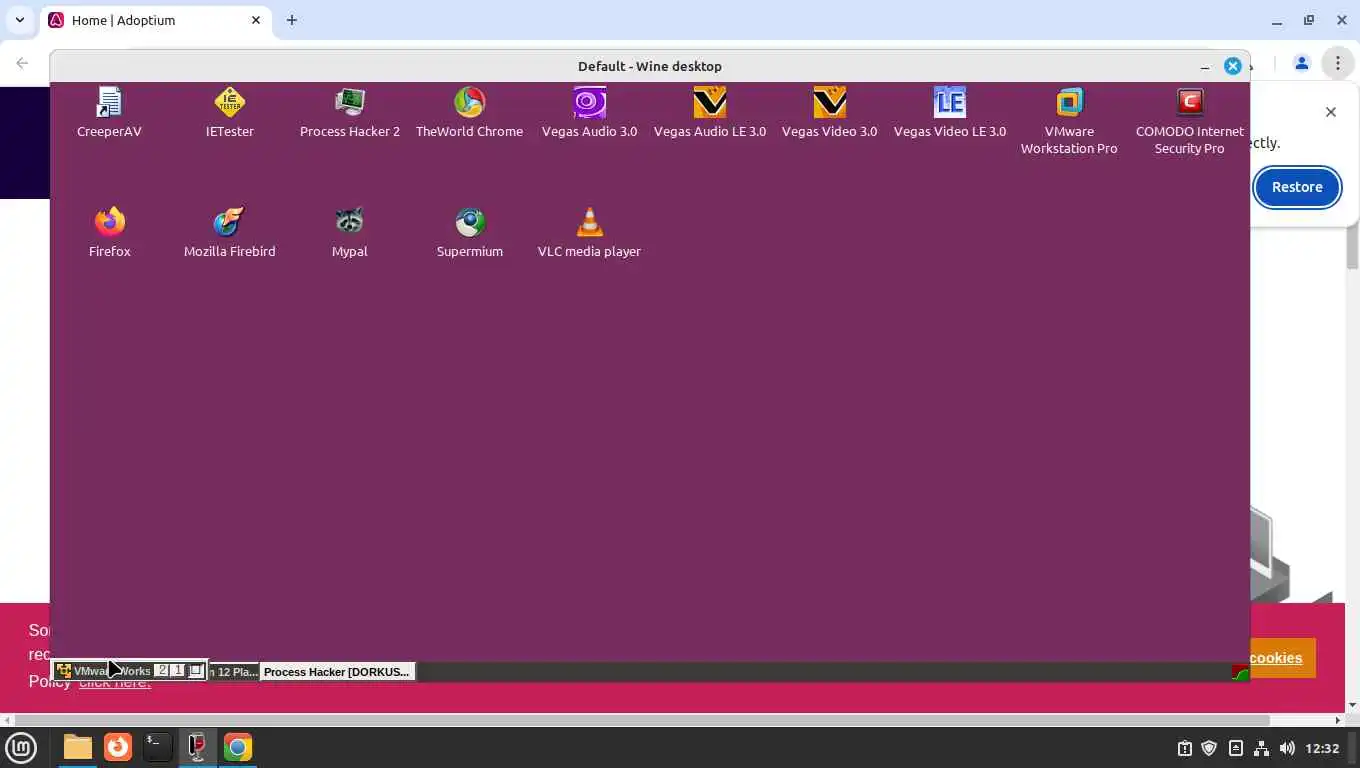
Task: Open the Chrome tab search dropdown
Action: 19,20
